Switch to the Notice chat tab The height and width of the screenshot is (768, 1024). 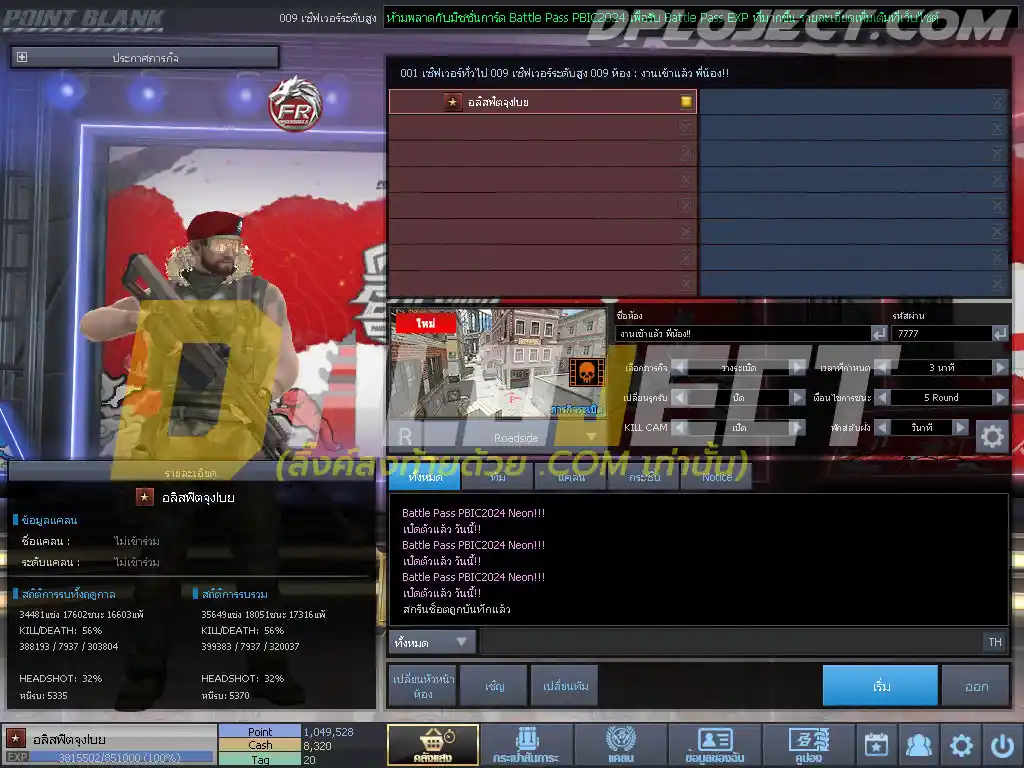pos(716,477)
